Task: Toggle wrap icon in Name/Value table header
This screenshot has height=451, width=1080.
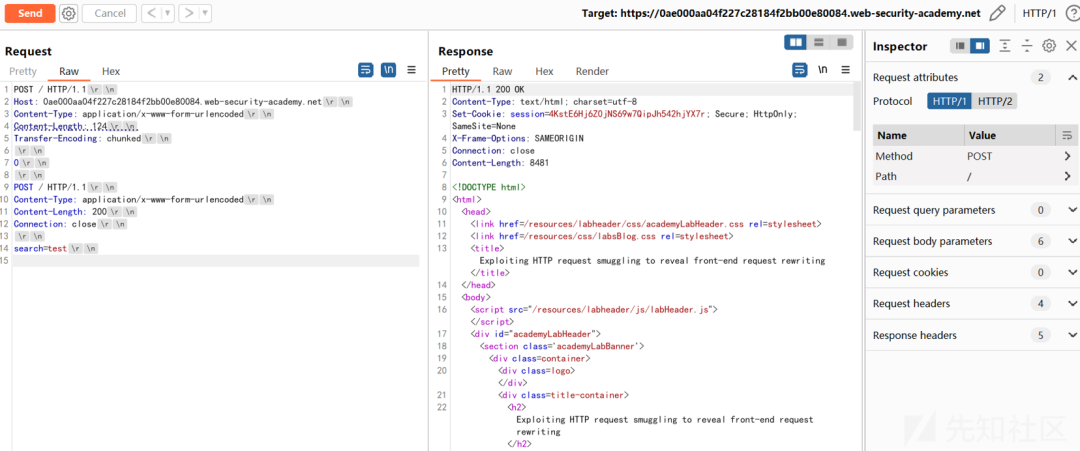Action: click(x=1067, y=135)
